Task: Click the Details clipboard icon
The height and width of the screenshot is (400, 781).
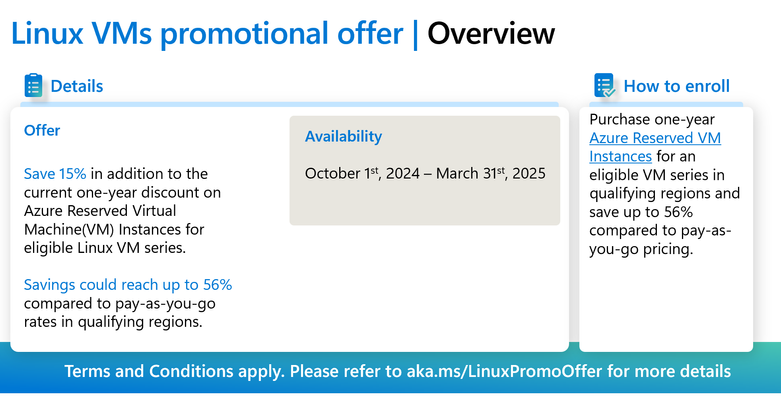Action: (33, 85)
